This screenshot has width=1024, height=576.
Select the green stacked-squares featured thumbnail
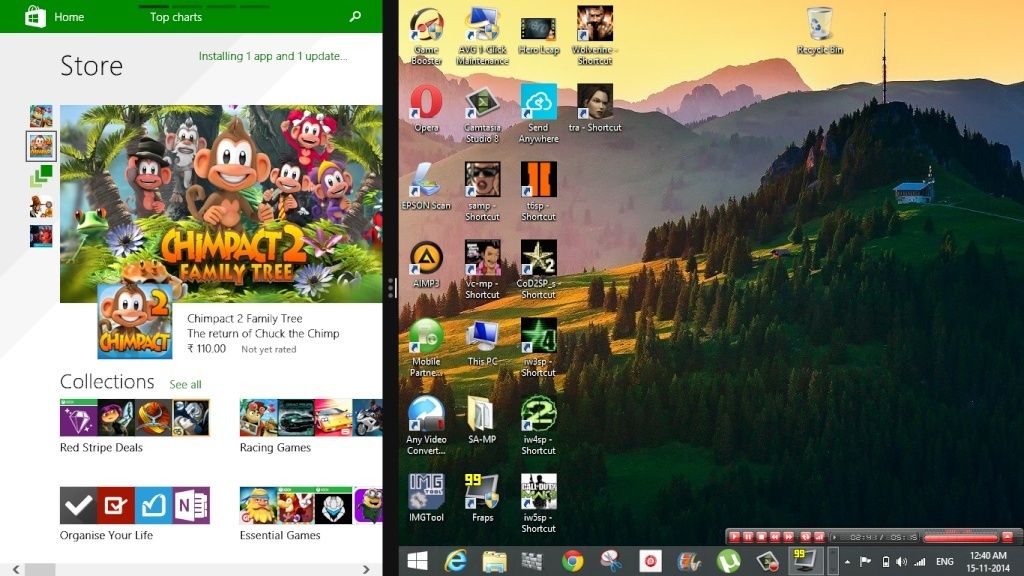(41, 176)
